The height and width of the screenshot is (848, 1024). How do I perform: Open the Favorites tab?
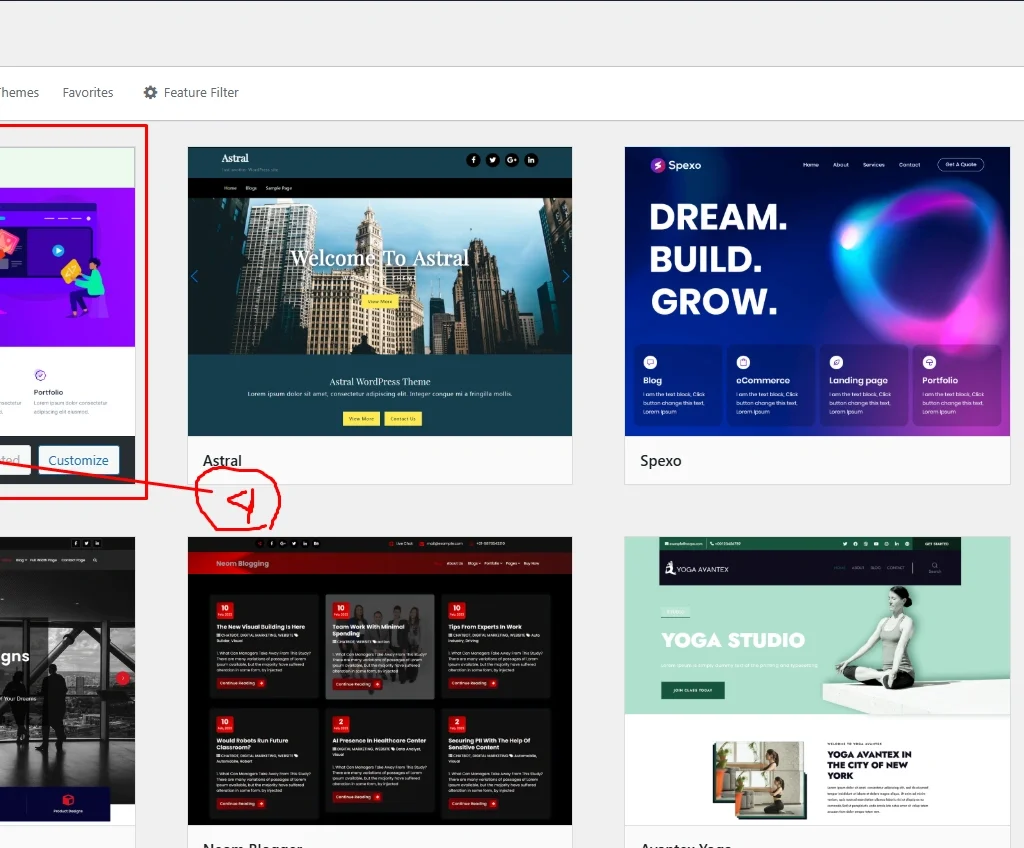coord(88,92)
